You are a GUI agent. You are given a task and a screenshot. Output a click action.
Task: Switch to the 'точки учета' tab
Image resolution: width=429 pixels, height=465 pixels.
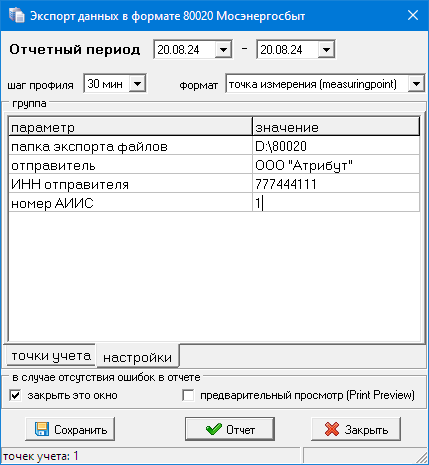click(x=51, y=356)
